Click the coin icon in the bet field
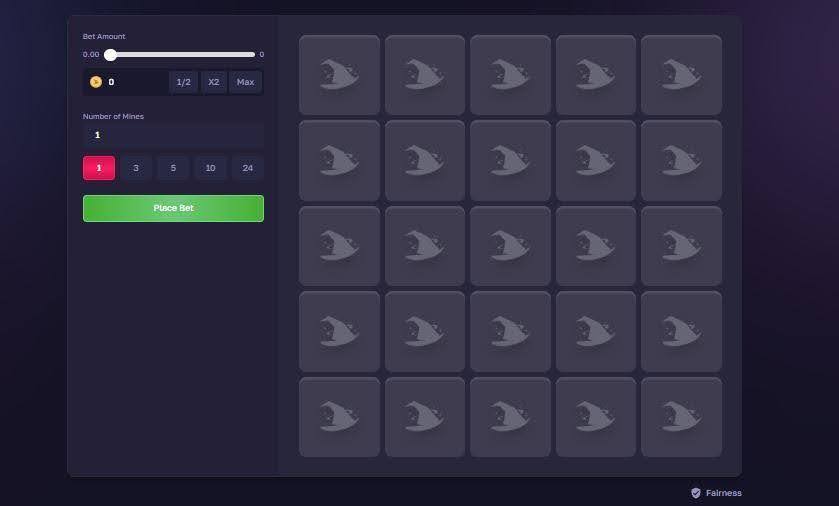This screenshot has height=506, width=839. [96, 82]
